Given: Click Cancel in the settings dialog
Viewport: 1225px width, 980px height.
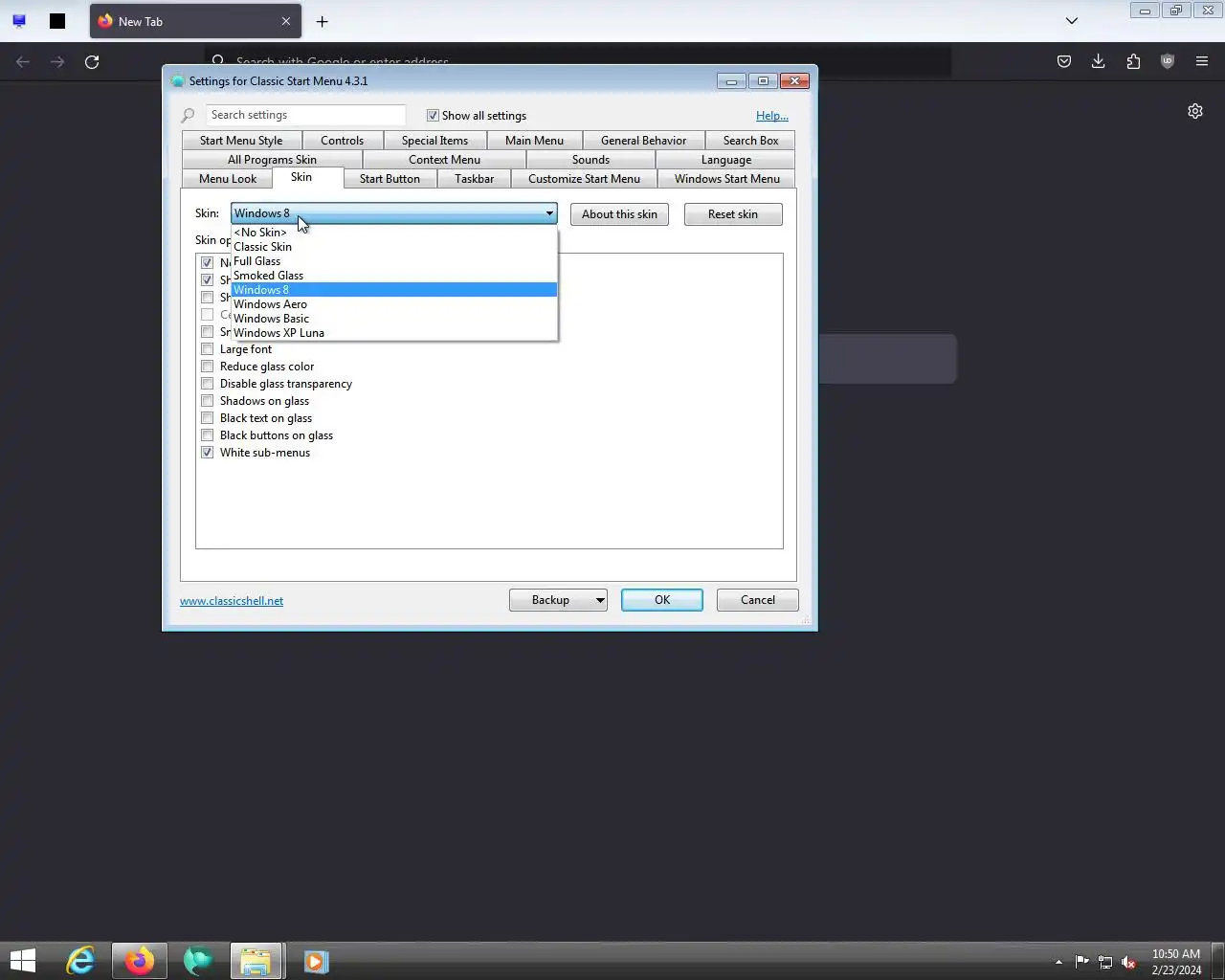Looking at the screenshot, I should [758, 600].
